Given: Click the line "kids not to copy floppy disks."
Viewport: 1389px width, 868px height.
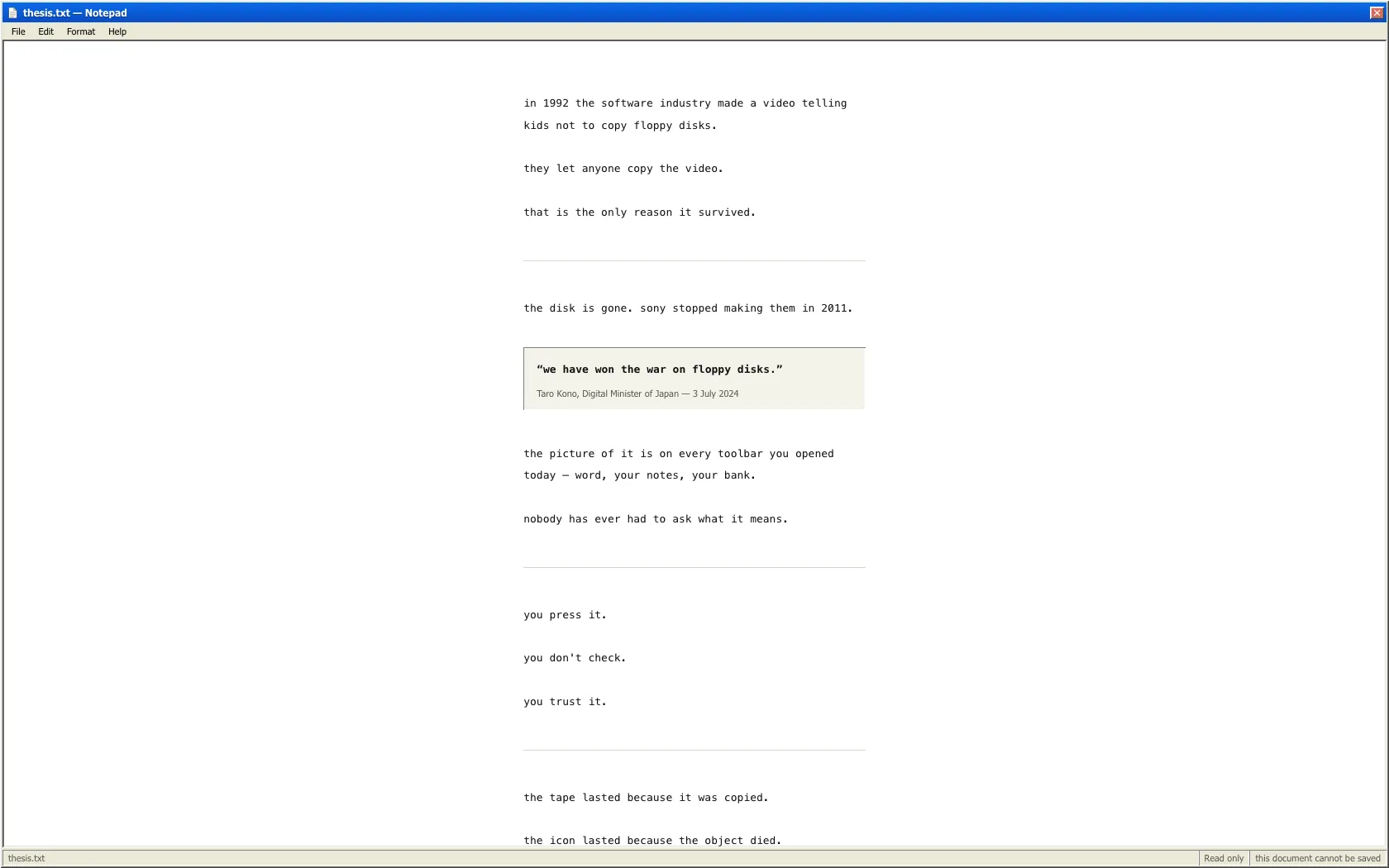Looking at the screenshot, I should [x=620, y=126].
